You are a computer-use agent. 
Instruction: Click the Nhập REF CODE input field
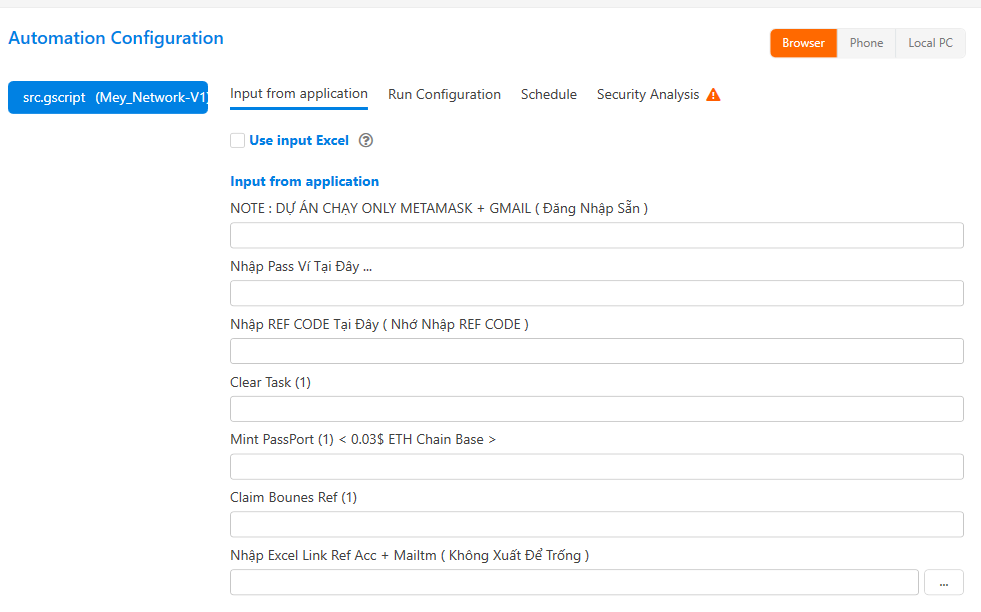[x=596, y=351]
